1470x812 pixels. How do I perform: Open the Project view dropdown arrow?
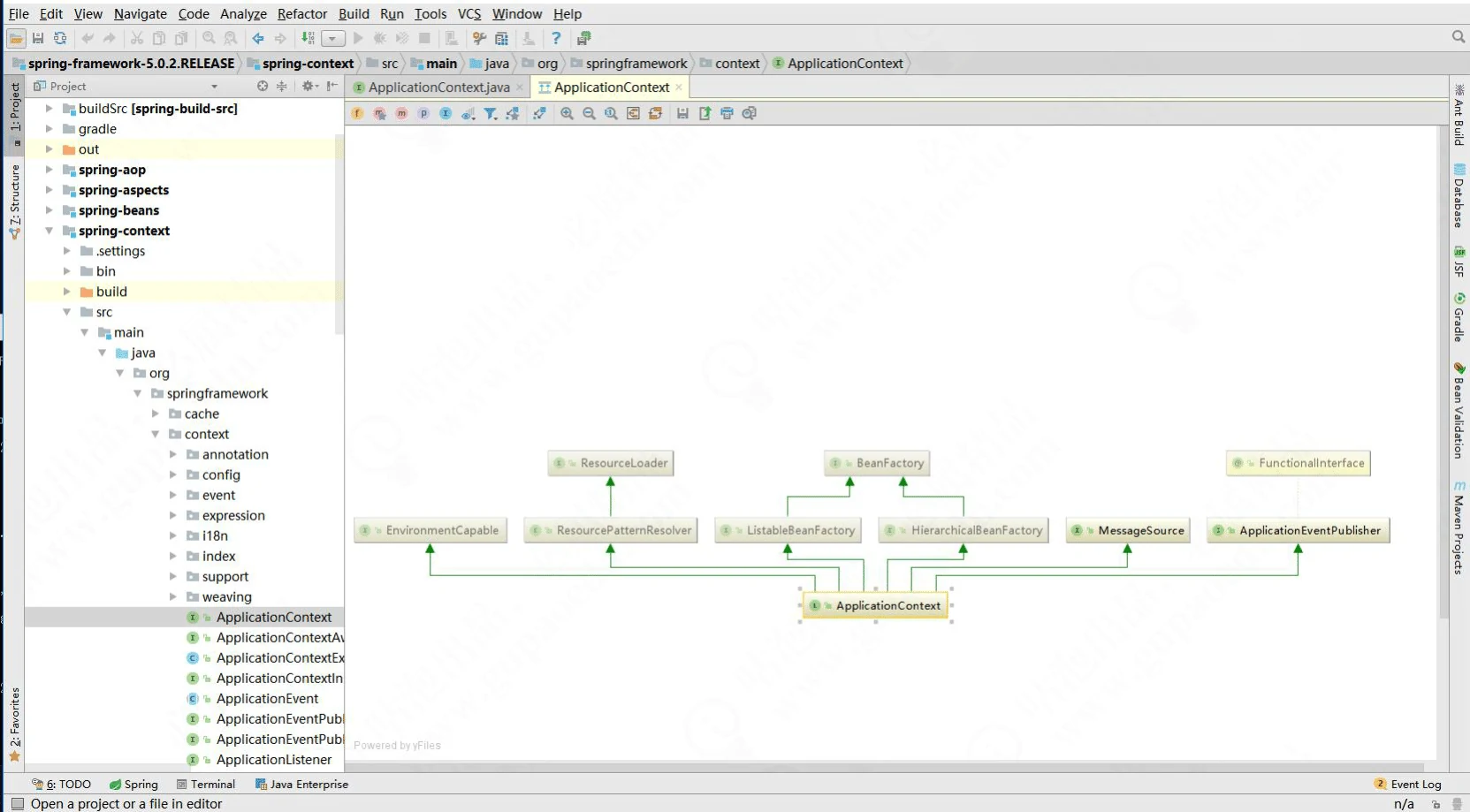[214, 87]
